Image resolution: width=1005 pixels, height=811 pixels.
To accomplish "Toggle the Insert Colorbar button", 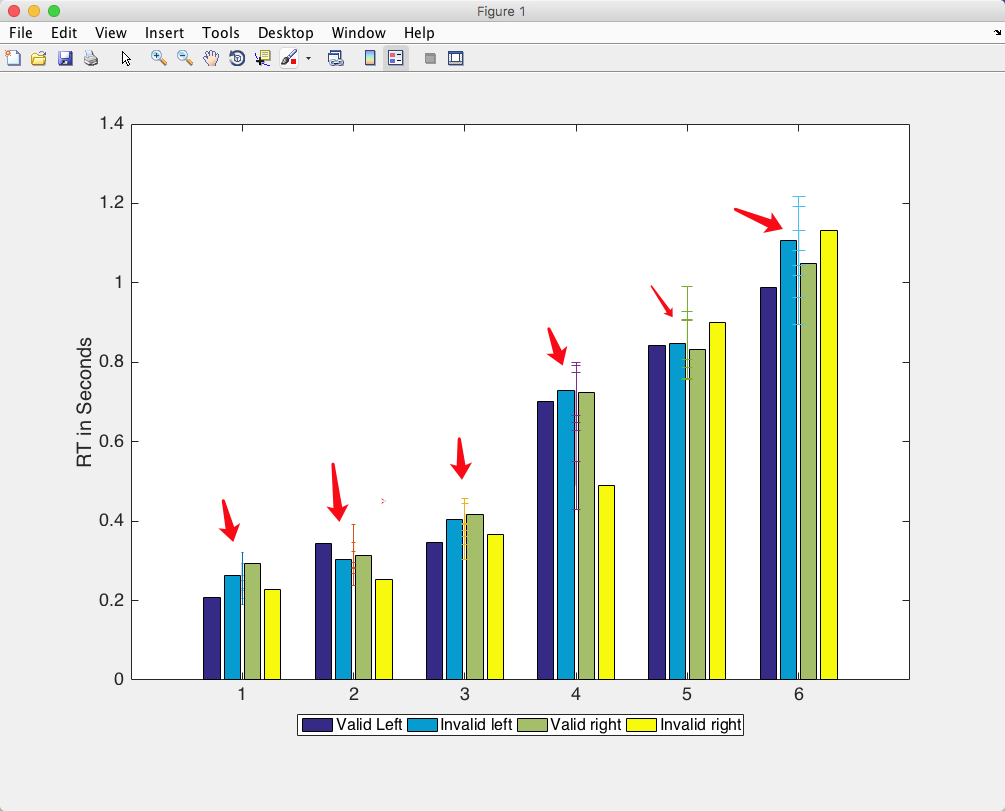I will tap(370, 58).
